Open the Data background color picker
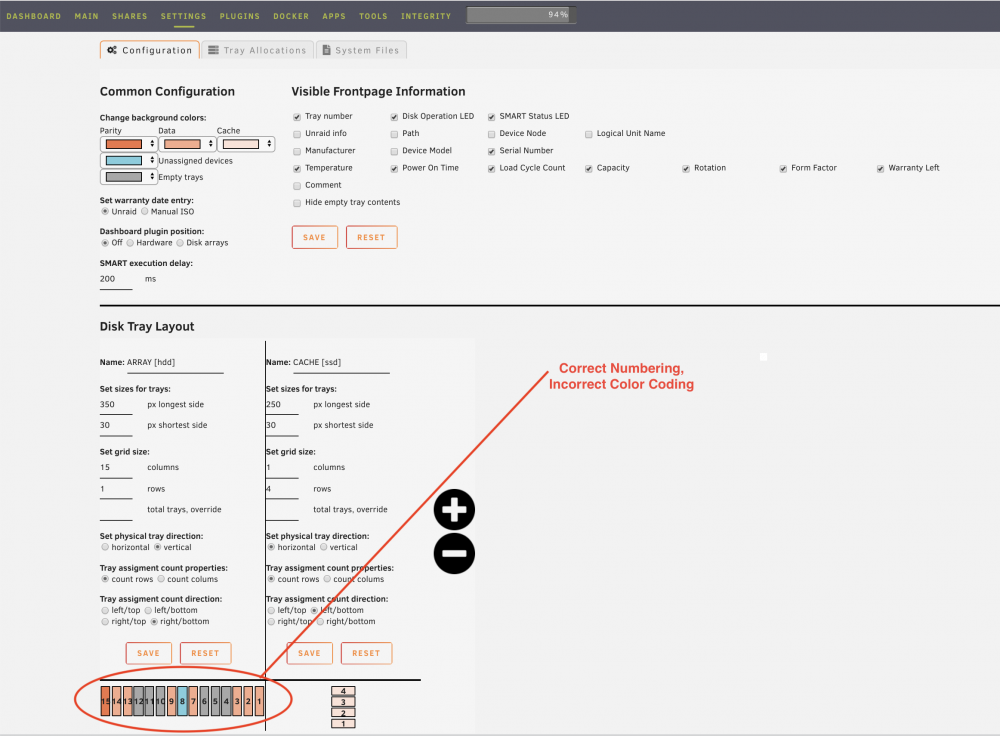This screenshot has height=736, width=1000. pos(187,144)
